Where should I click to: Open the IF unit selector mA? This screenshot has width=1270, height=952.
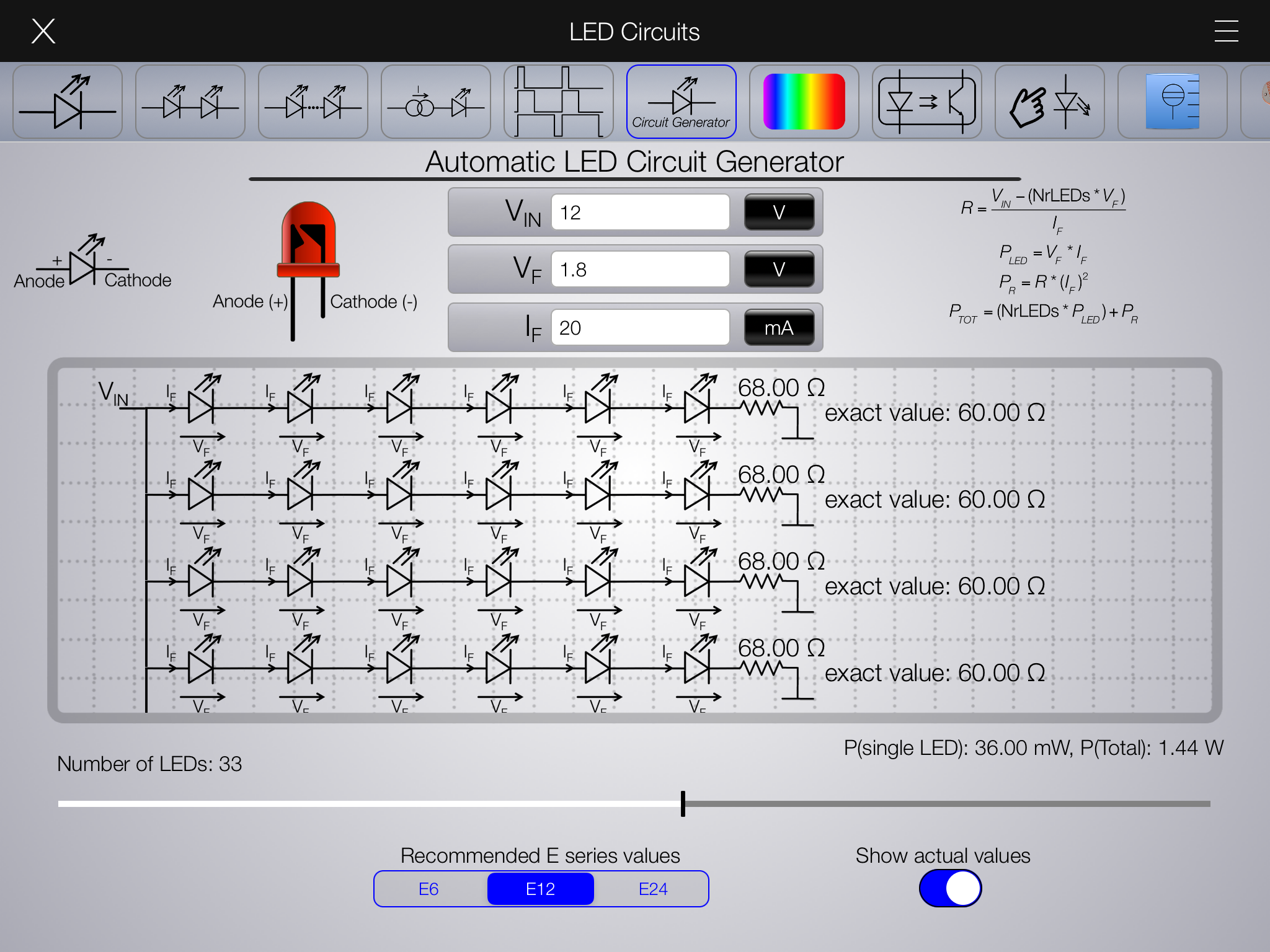[x=779, y=328]
